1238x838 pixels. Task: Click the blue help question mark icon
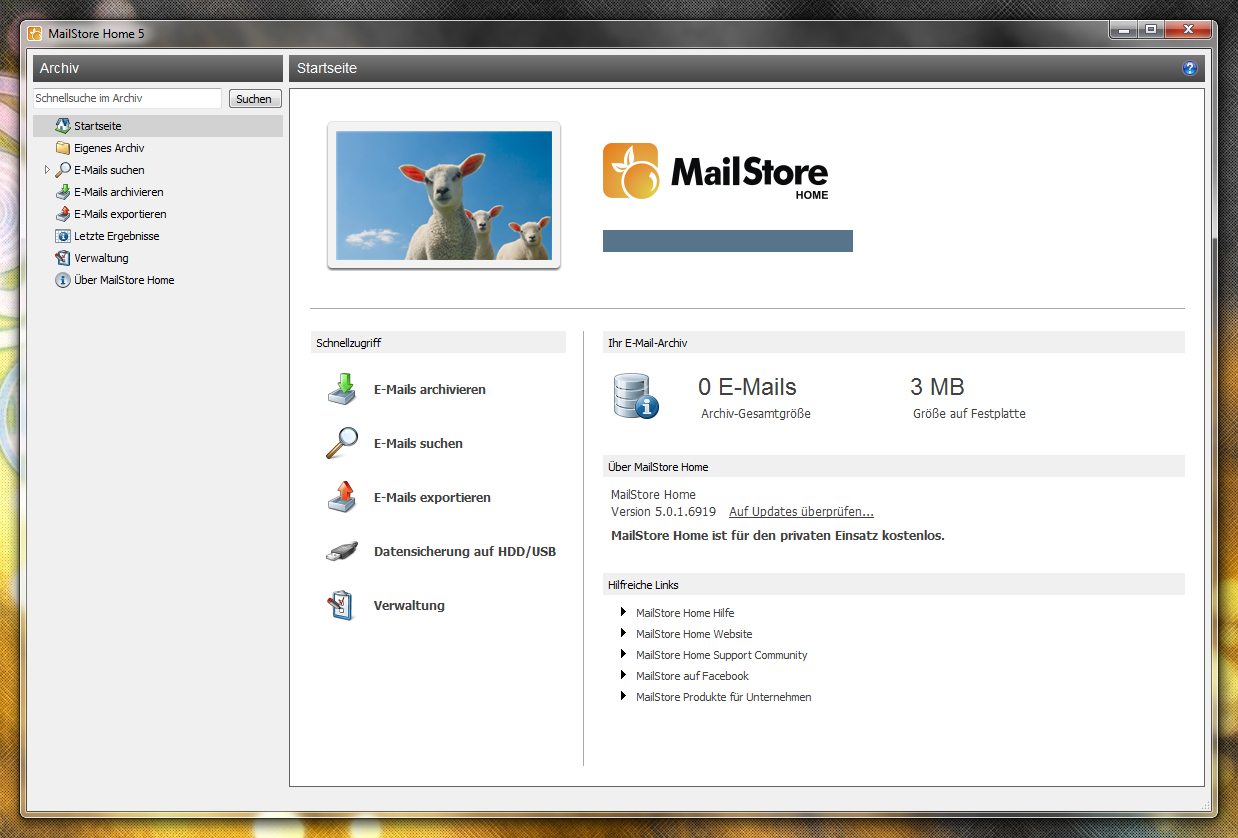1189,68
